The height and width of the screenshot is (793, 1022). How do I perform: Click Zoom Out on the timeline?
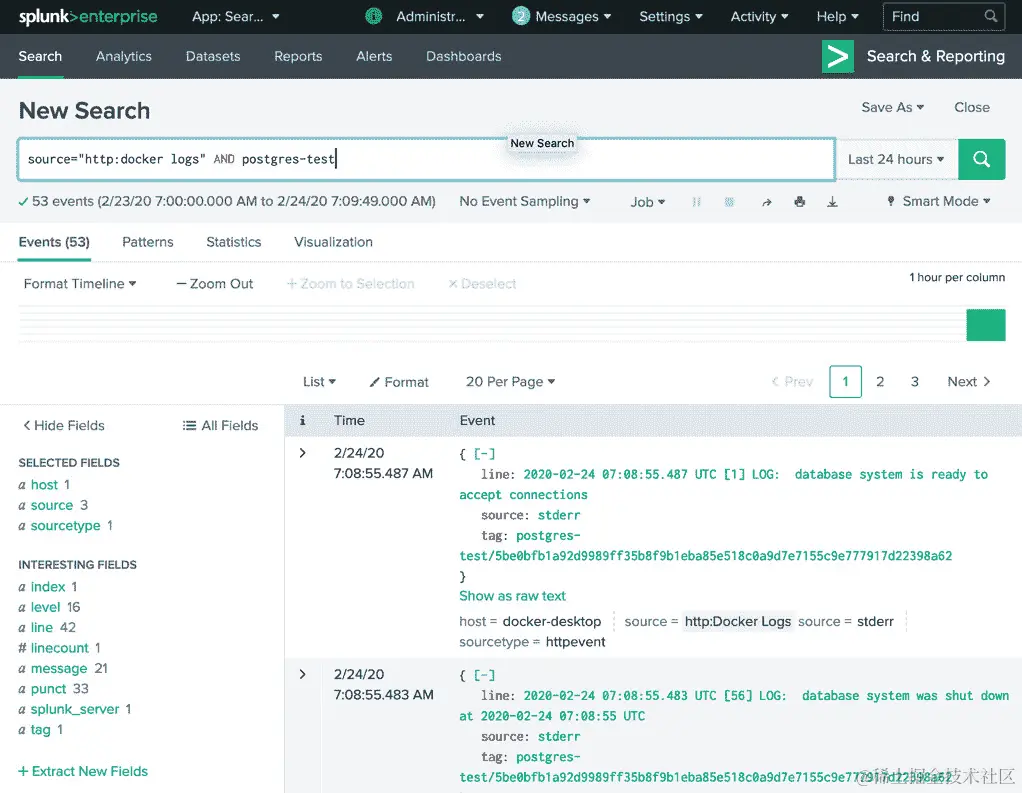click(215, 283)
